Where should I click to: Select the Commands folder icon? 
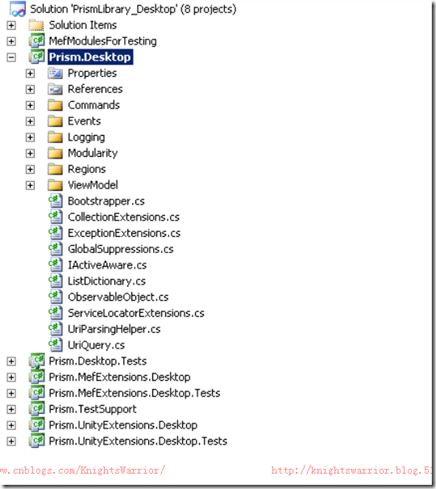55,105
